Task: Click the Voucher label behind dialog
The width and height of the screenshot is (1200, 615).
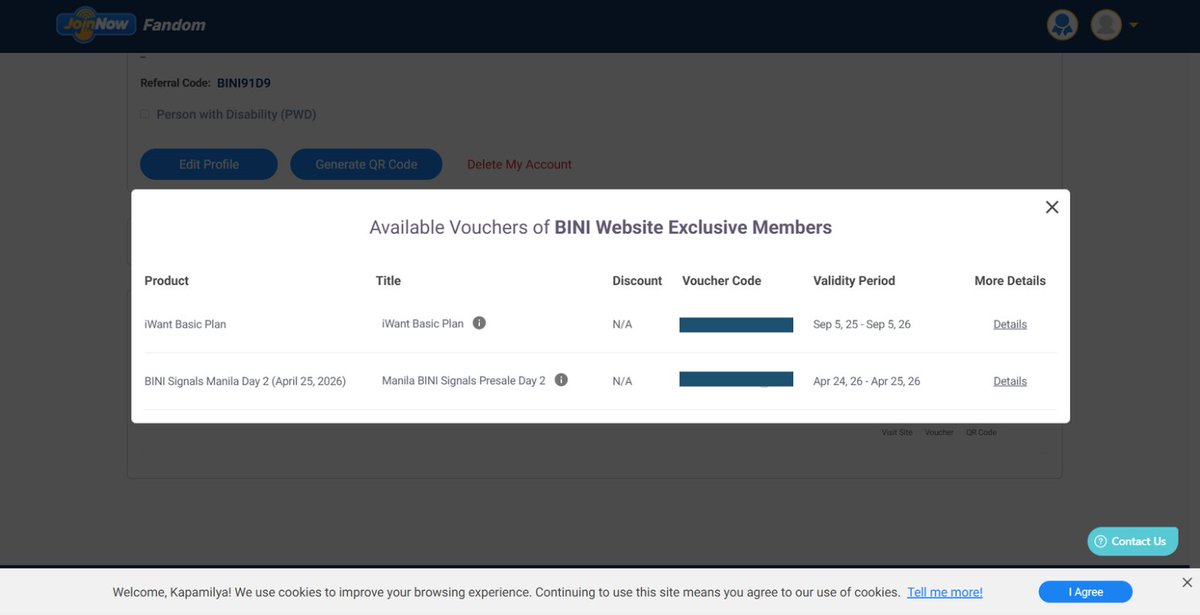Action: (x=939, y=433)
